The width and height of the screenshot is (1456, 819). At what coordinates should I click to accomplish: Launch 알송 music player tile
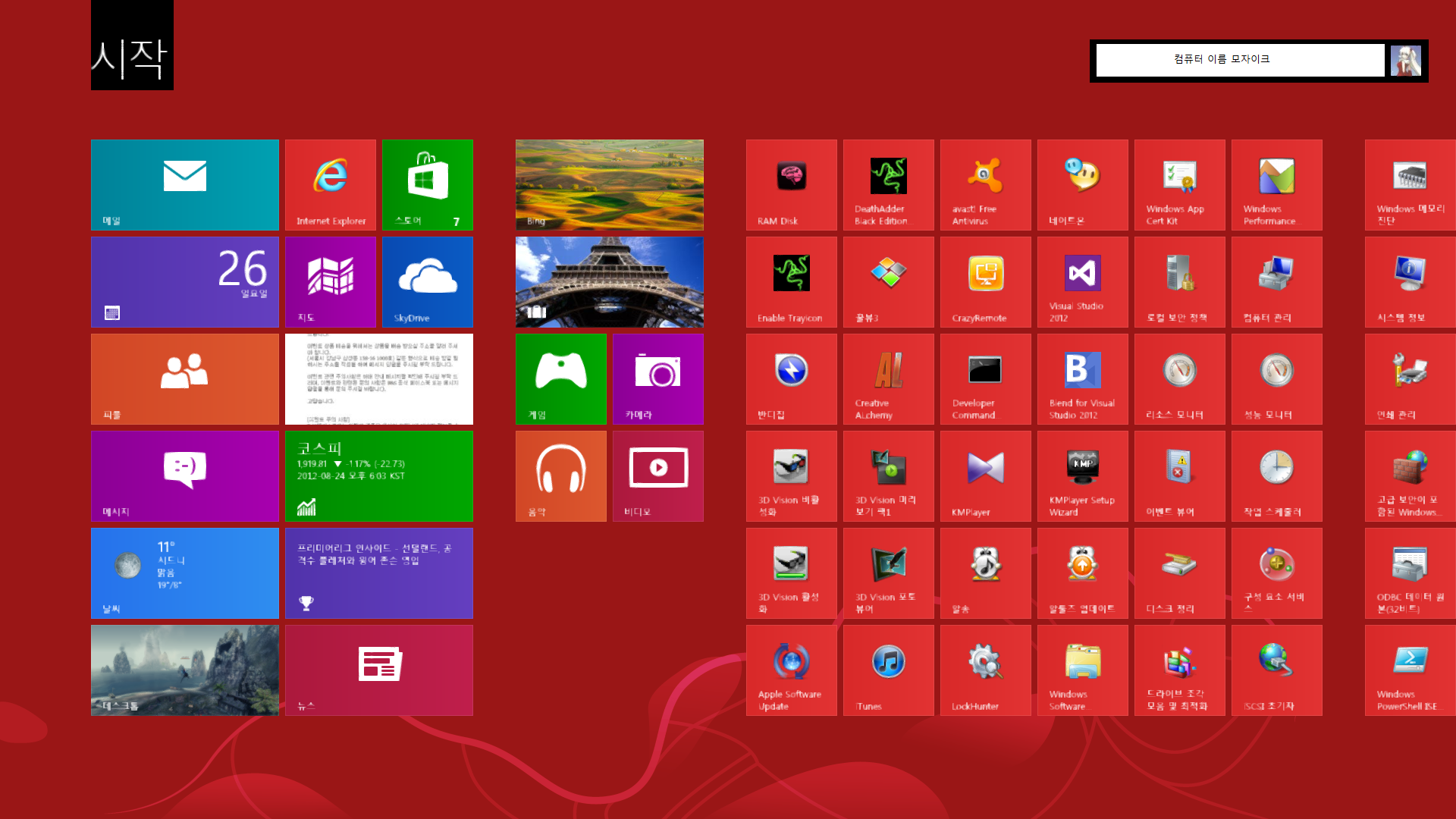[x=986, y=573]
